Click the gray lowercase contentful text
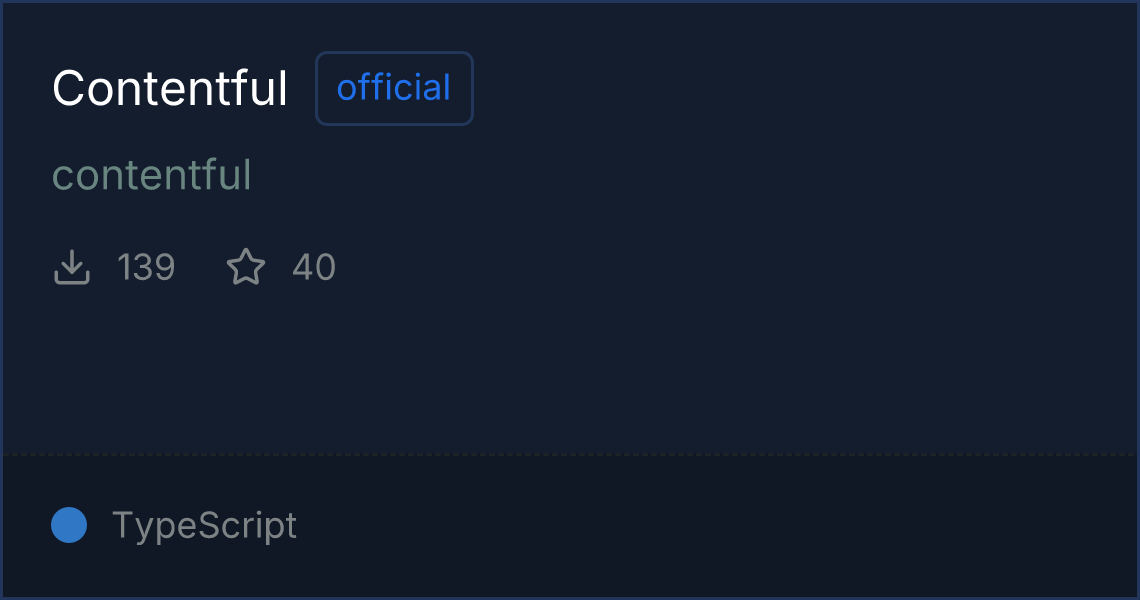Image resolution: width=1140 pixels, height=600 pixels. click(152, 175)
